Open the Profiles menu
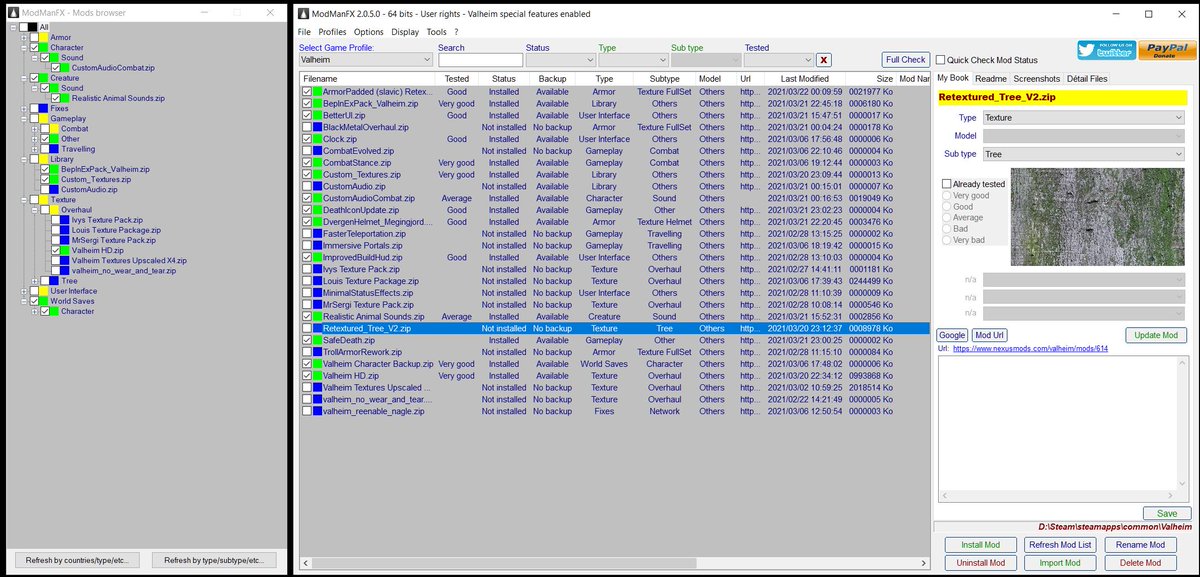This screenshot has width=1200, height=577. (x=332, y=32)
